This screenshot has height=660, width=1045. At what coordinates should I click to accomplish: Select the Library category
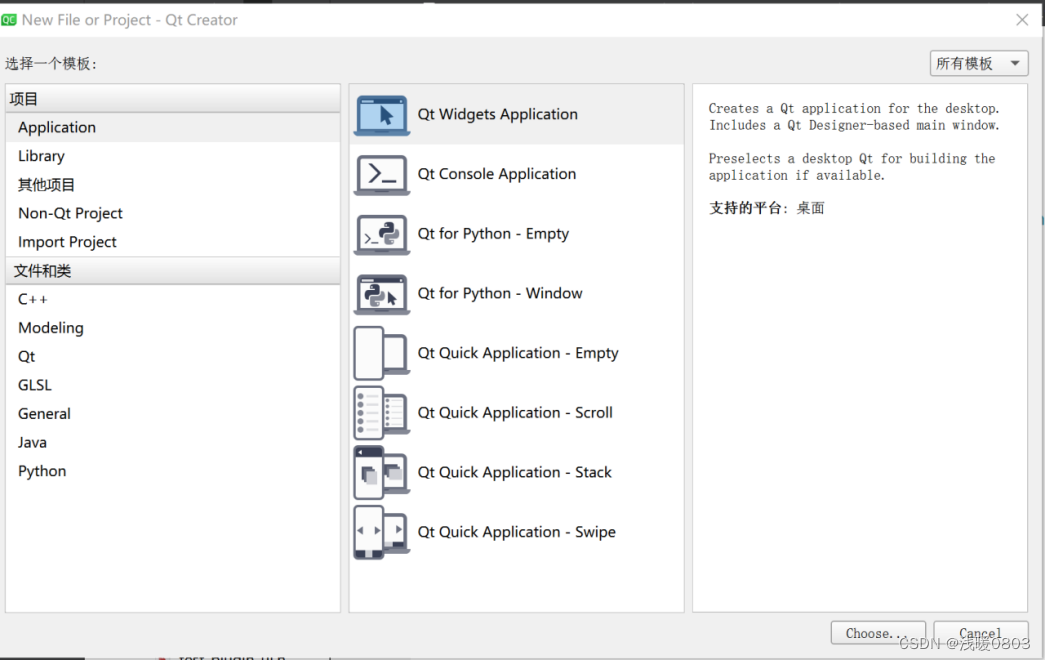coord(41,156)
